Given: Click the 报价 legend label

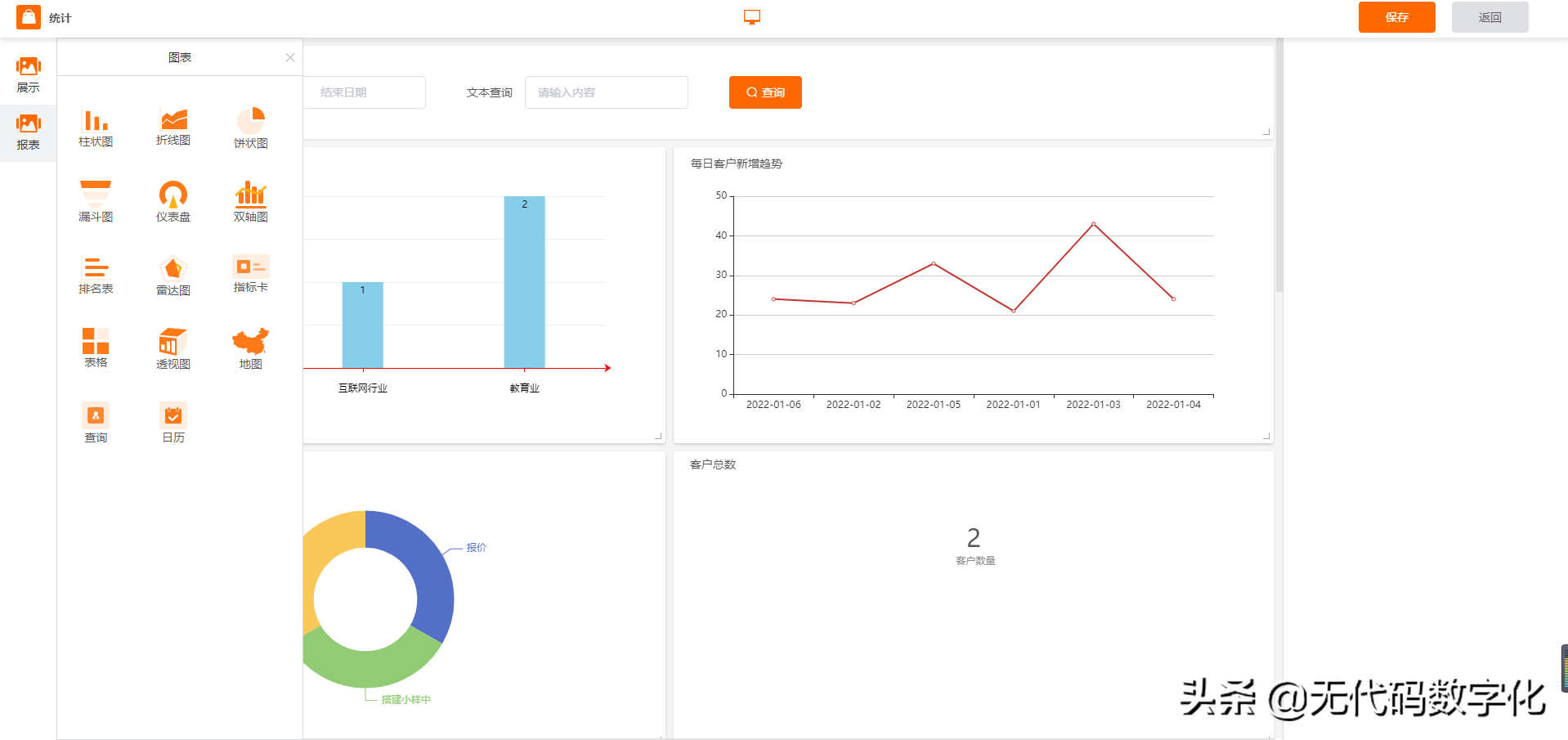Looking at the screenshot, I should pos(477,547).
